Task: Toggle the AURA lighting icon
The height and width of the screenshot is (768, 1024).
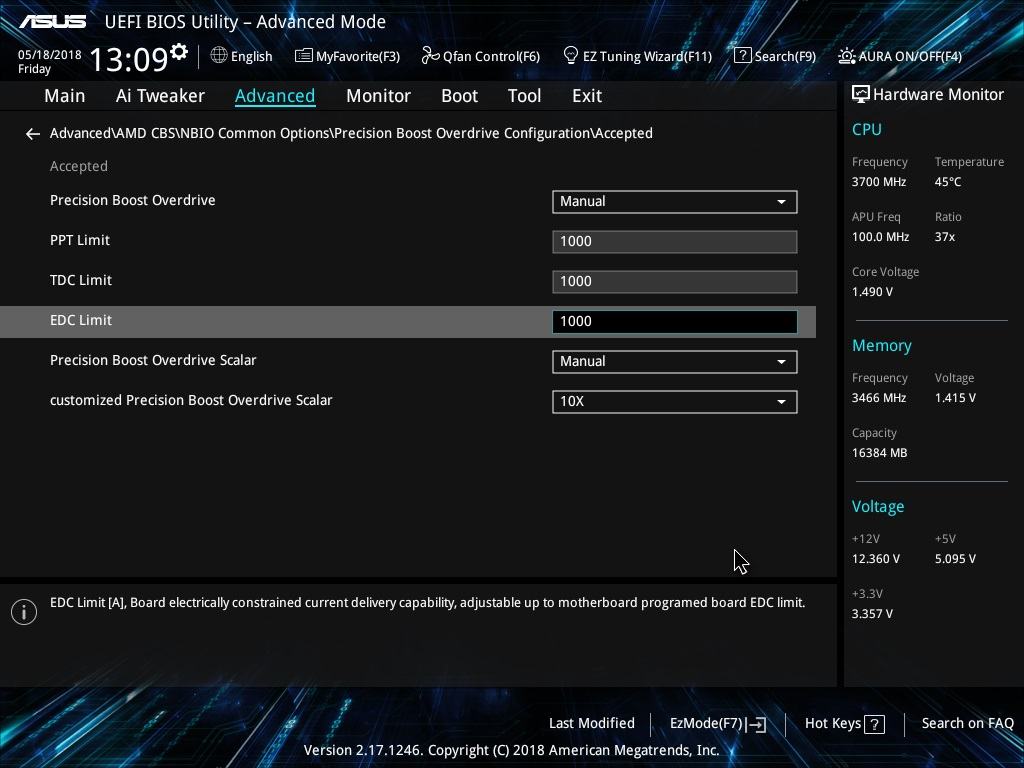Action: click(846, 56)
